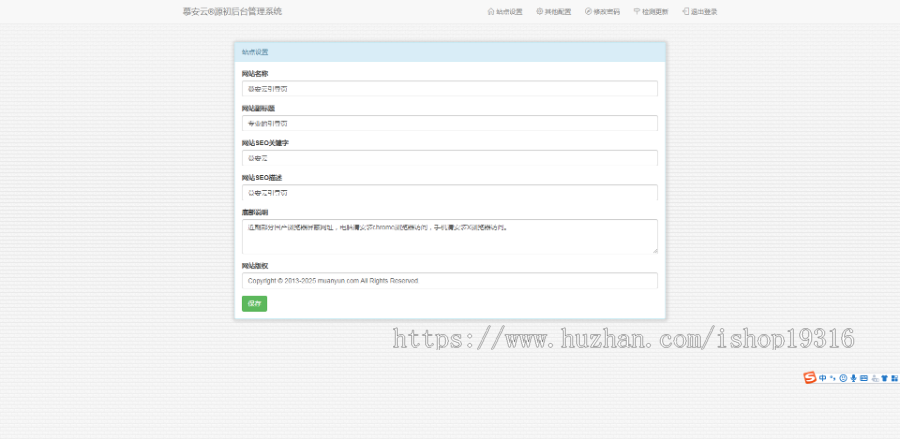
Task: Go to 修改密码 in the top navigation
Action: 602,11
